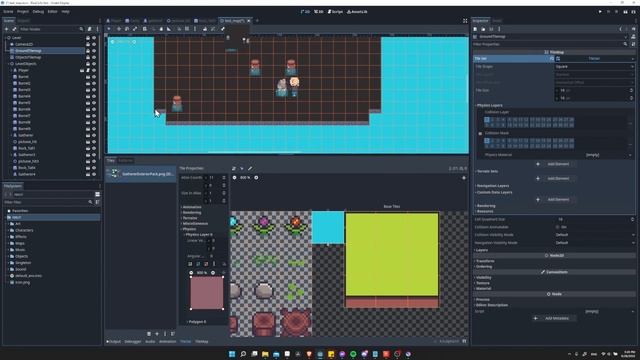The image size is (640, 360).
Task: Expand the Animation tile property section
Action: click(x=191, y=207)
